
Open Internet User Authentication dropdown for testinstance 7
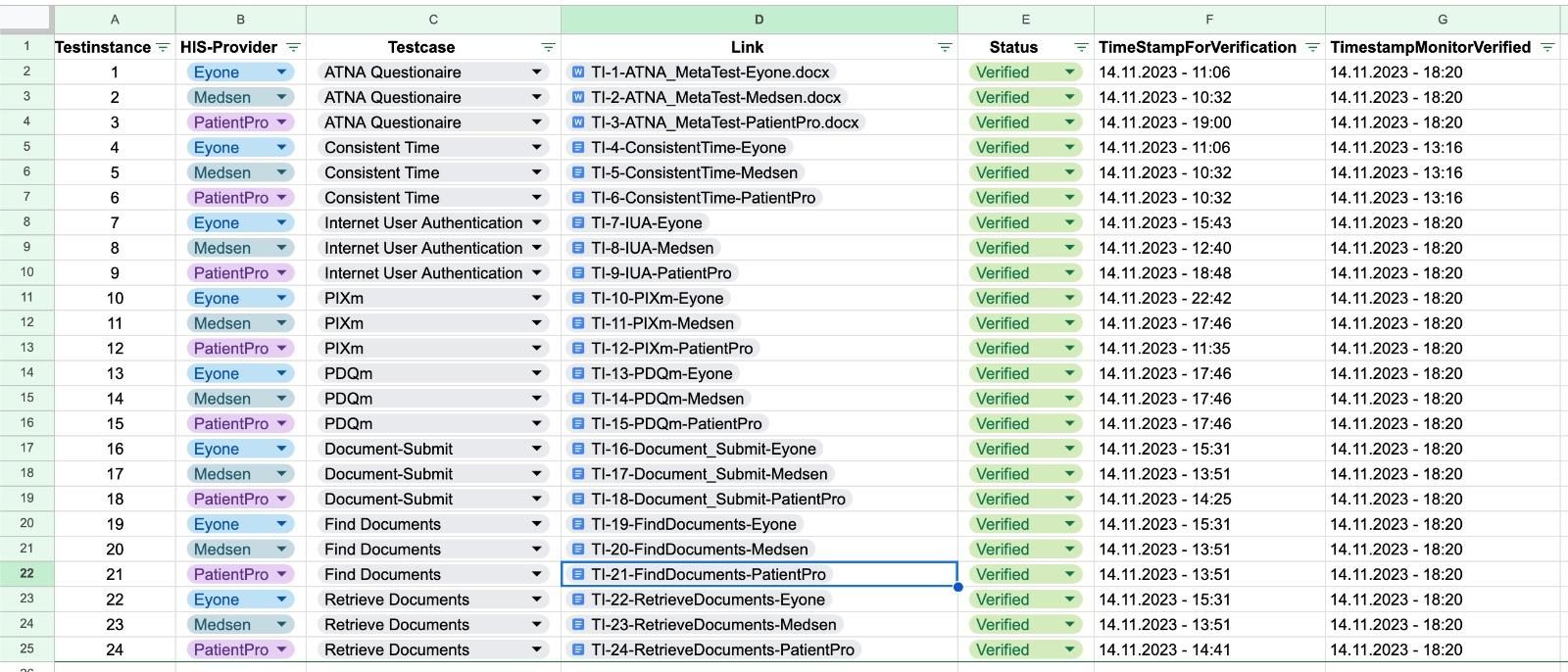click(537, 222)
